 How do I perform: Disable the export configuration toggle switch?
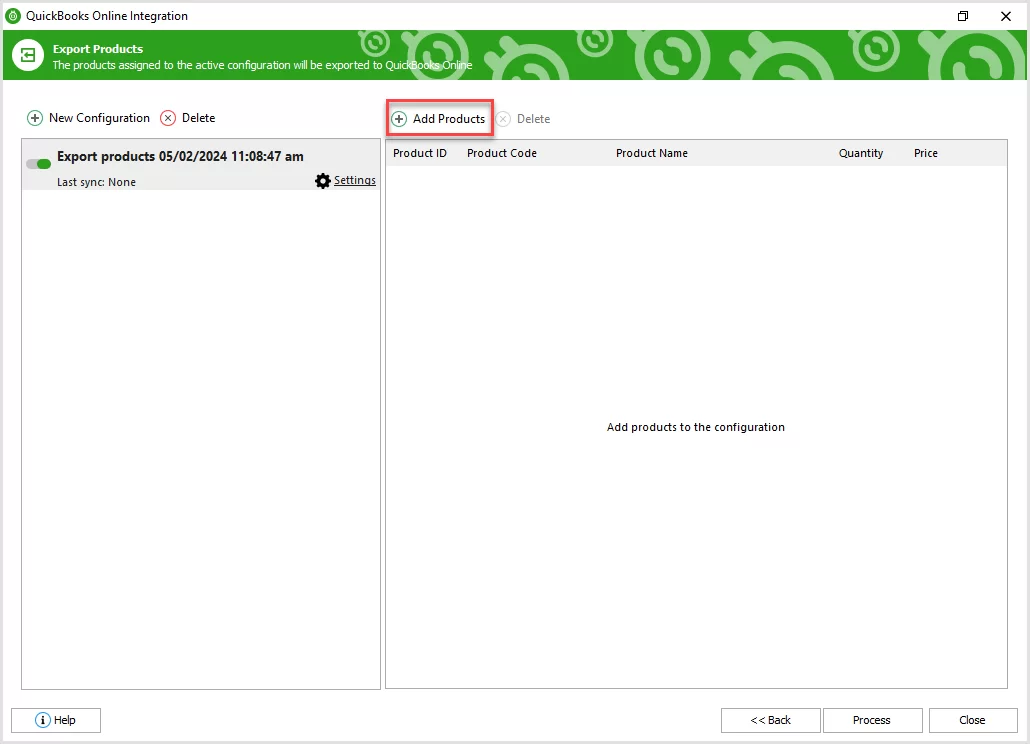click(38, 163)
